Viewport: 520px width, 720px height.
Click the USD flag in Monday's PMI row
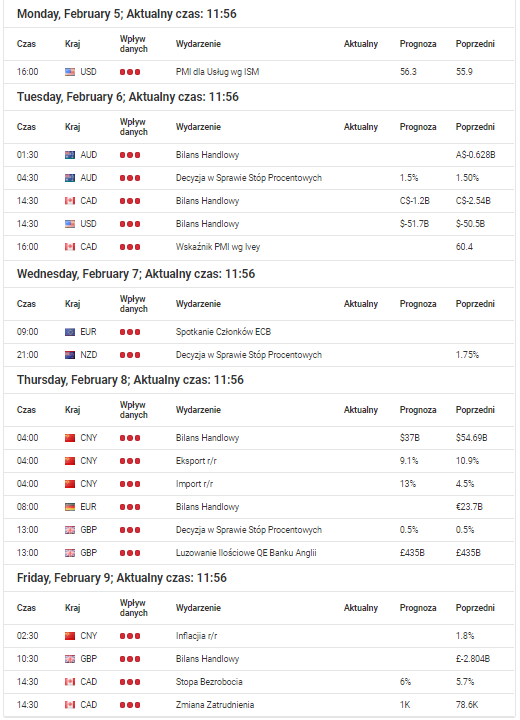70,72
